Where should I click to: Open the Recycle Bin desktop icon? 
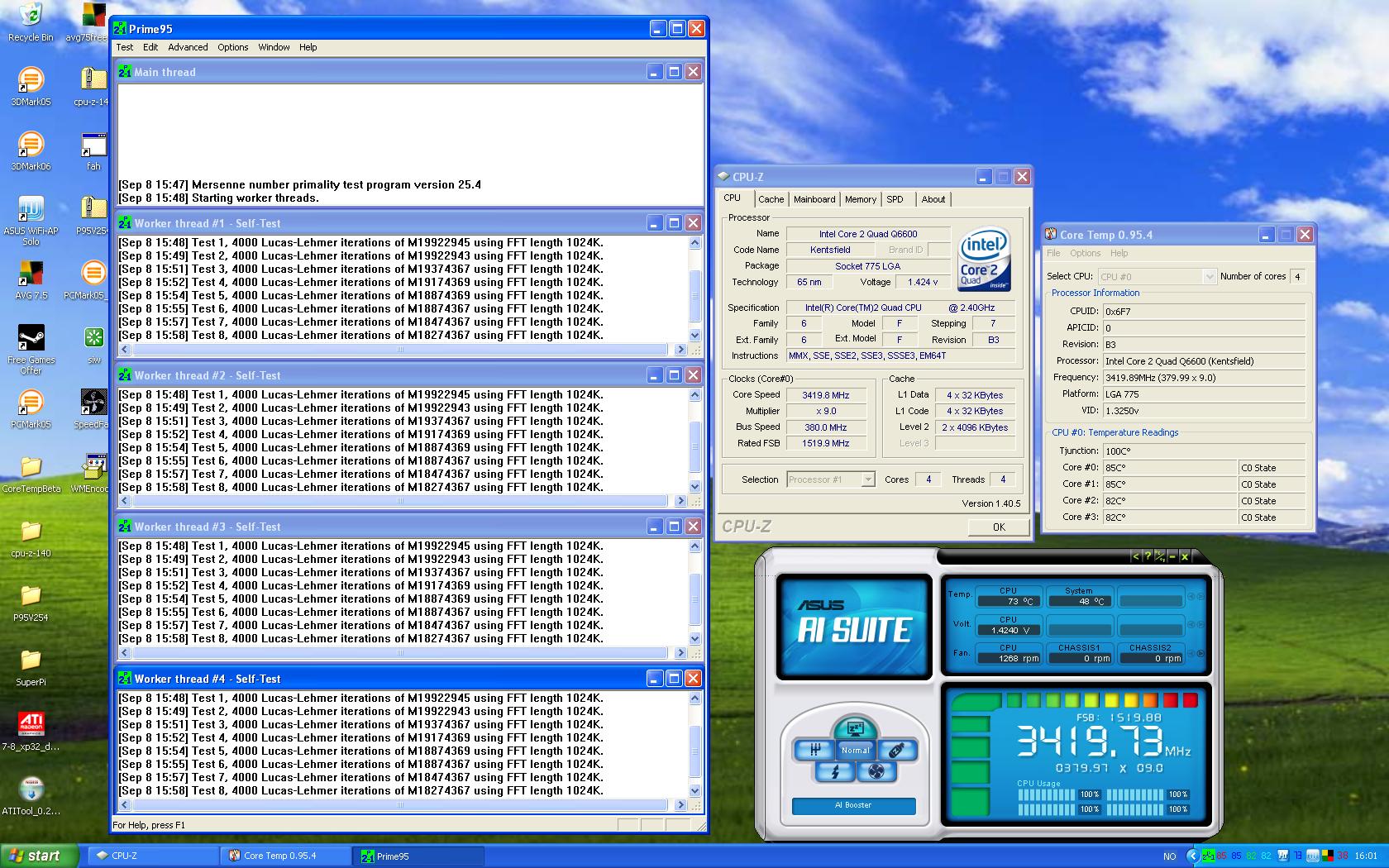(31, 22)
